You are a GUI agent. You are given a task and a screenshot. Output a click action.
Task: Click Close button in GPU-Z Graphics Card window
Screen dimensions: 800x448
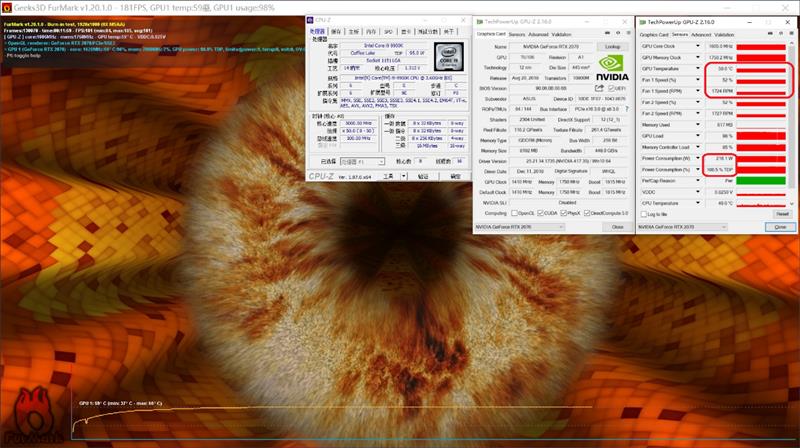tap(617, 227)
